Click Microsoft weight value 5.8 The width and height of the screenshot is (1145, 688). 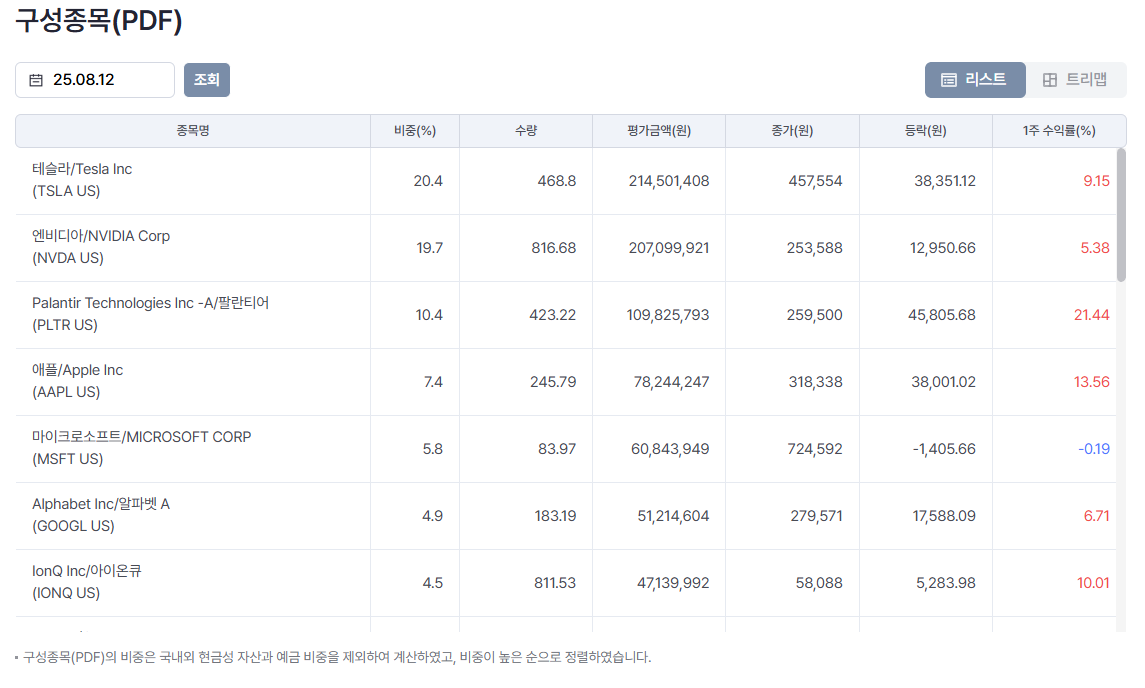(x=432, y=449)
